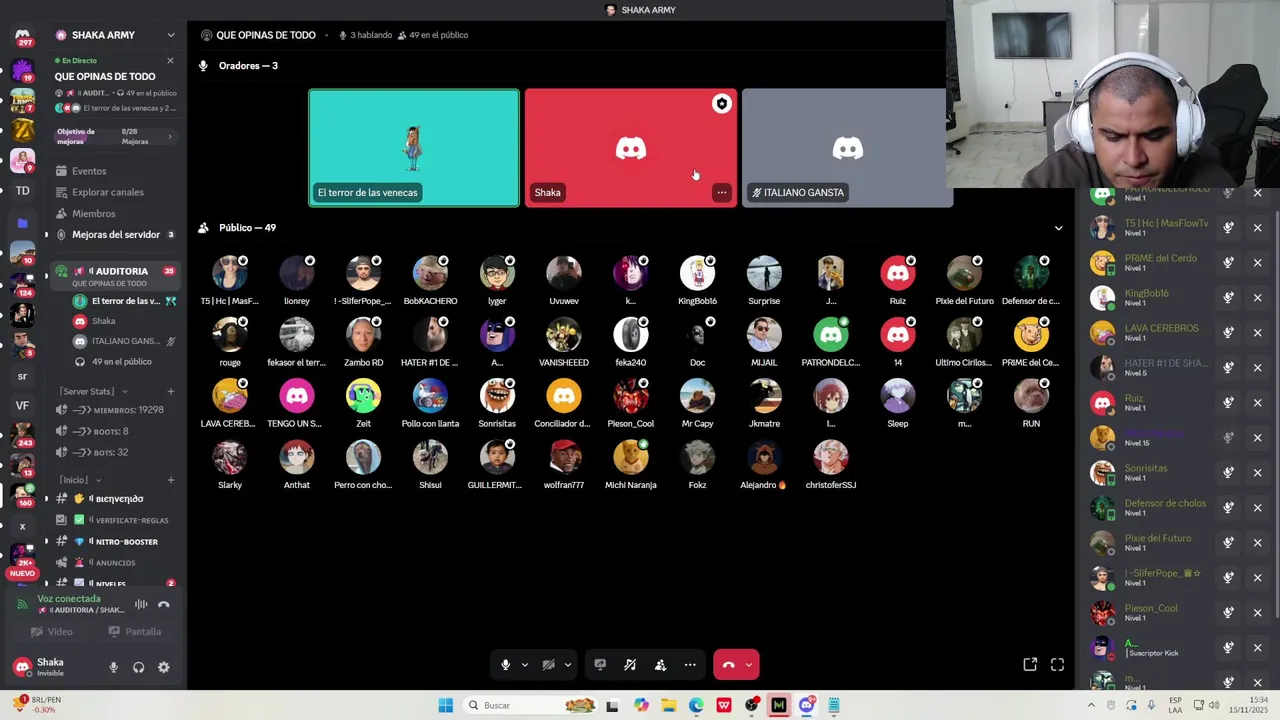This screenshot has width=1280, height=720.
Task: Open Discord direct messages home icon
Action: click(22, 35)
